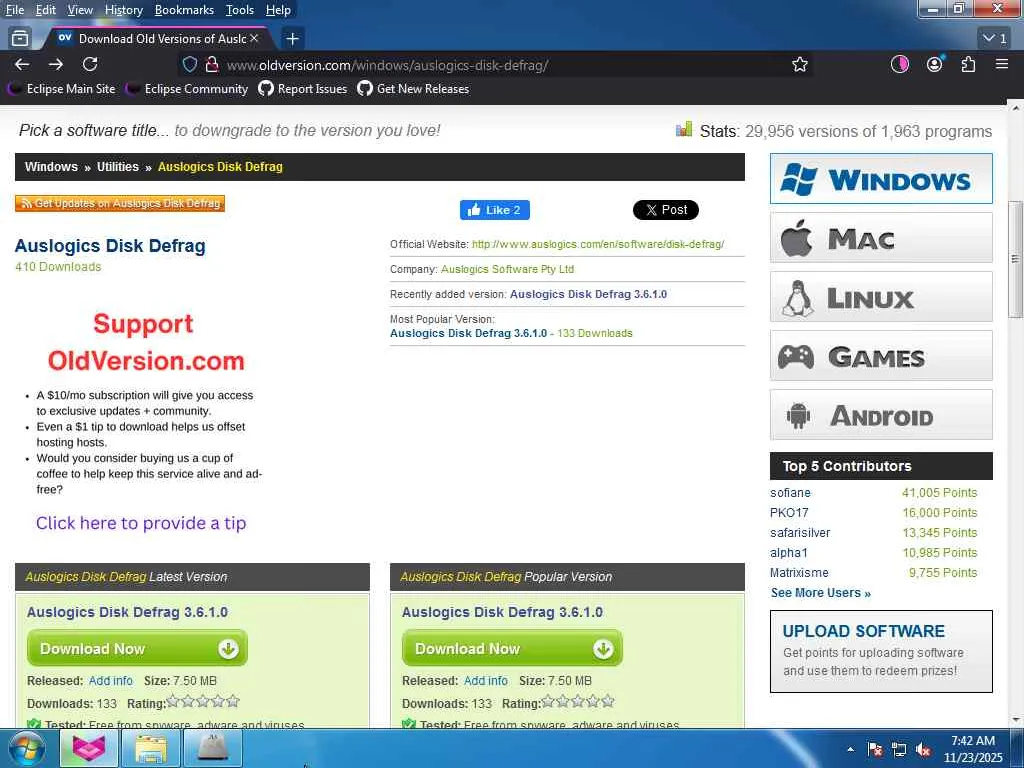This screenshot has height=768, width=1024.
Task: Open Get New Releases bookmark
Action: tap(413, 89)
